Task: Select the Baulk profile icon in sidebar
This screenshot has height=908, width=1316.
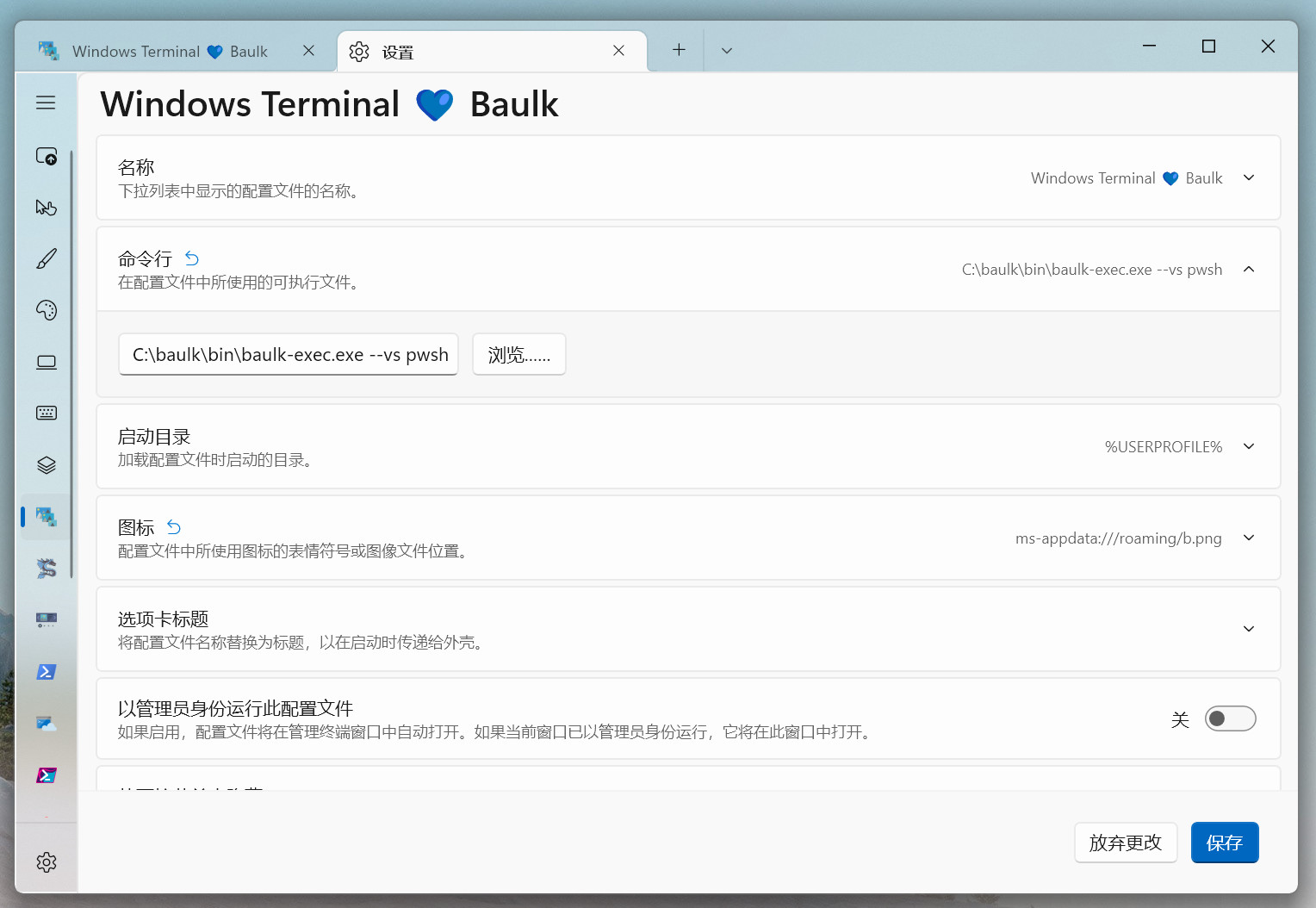Action: (46, 517)
